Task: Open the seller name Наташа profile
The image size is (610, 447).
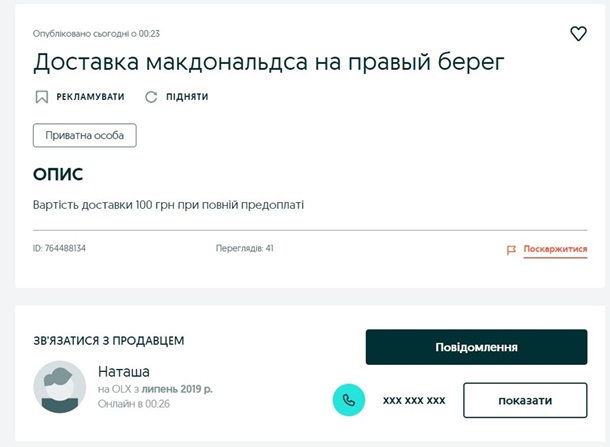Action: click(124, 372)
